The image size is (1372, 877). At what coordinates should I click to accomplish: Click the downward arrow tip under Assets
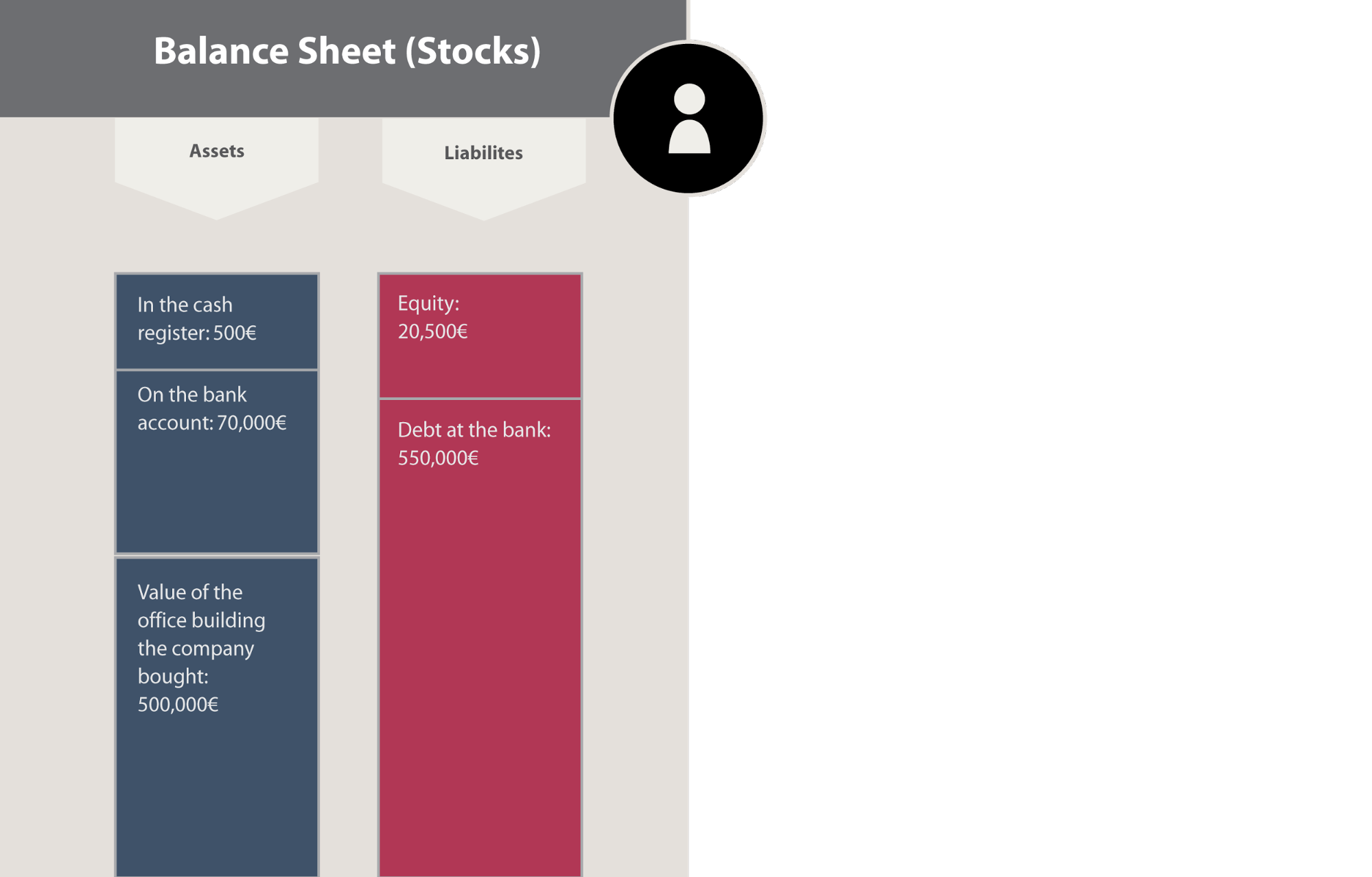(x=217, y=213)
